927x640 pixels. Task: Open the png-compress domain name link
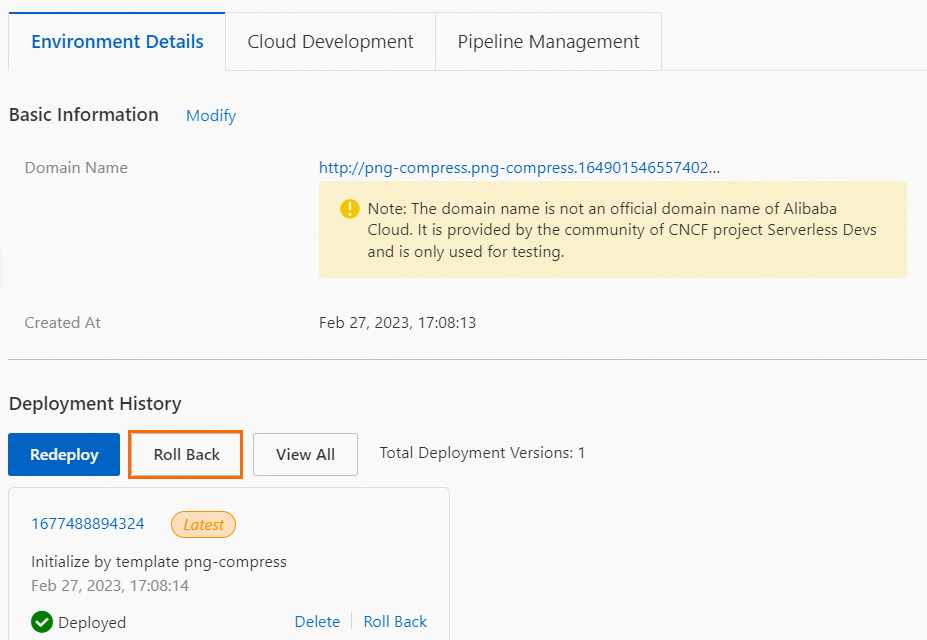[x=520, y=167]
